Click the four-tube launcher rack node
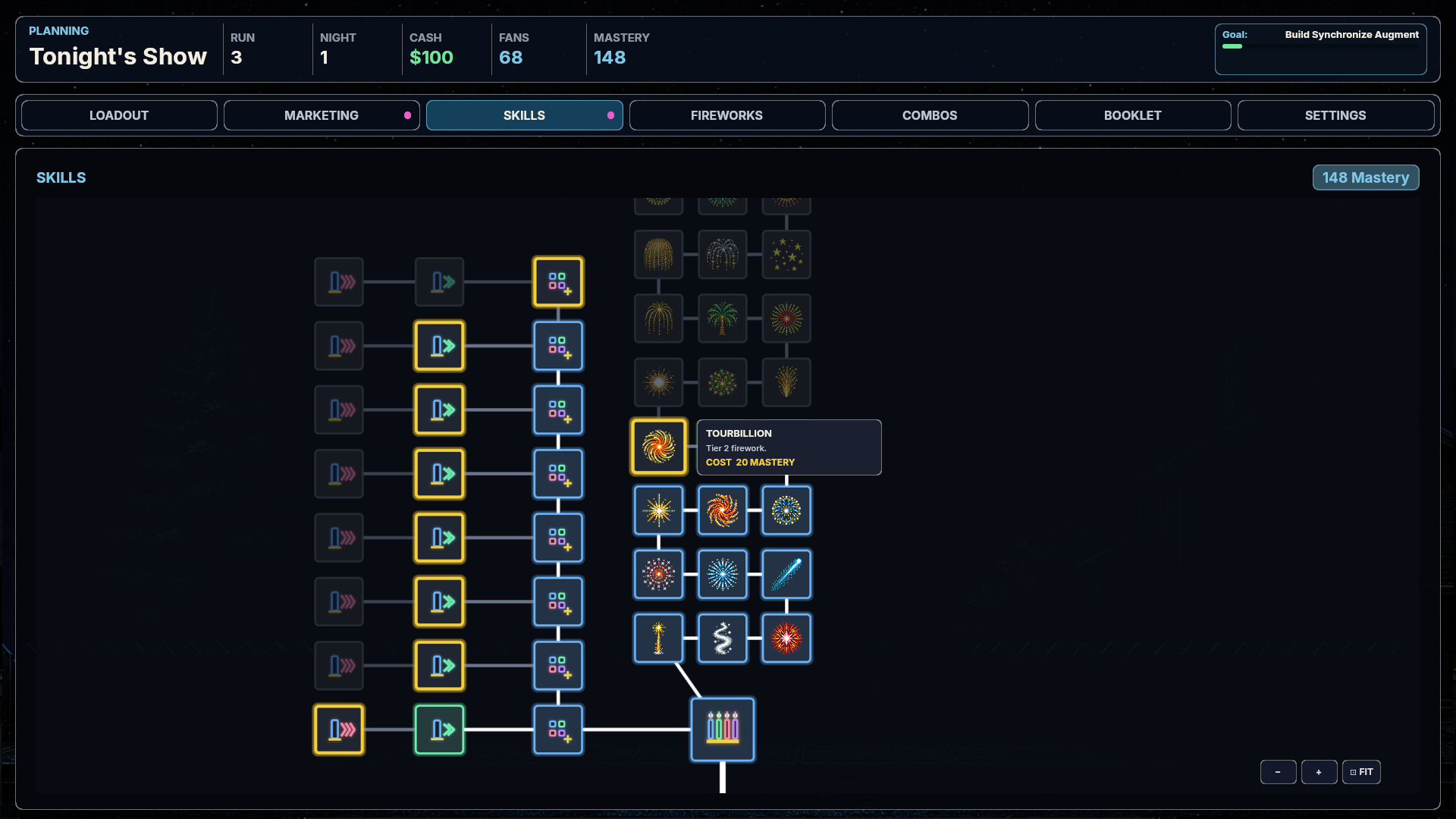The image size is (1456, 819). 723,730
